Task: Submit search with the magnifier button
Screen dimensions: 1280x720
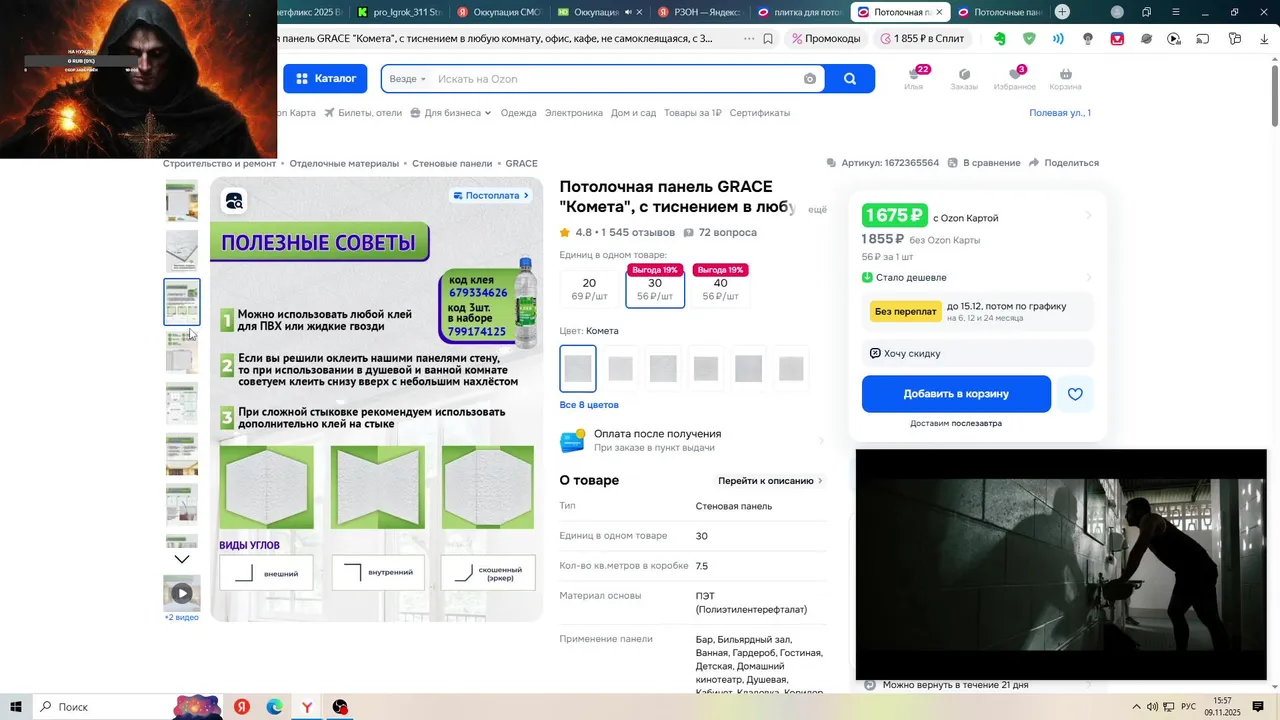Action: (850, 79)
